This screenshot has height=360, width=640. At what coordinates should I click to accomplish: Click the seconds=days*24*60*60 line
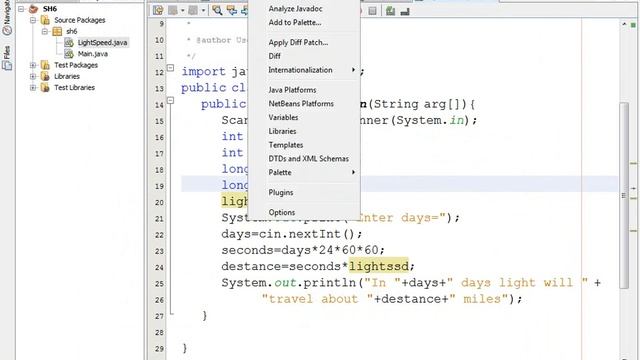pyautogui.click(x=303, y=250)
